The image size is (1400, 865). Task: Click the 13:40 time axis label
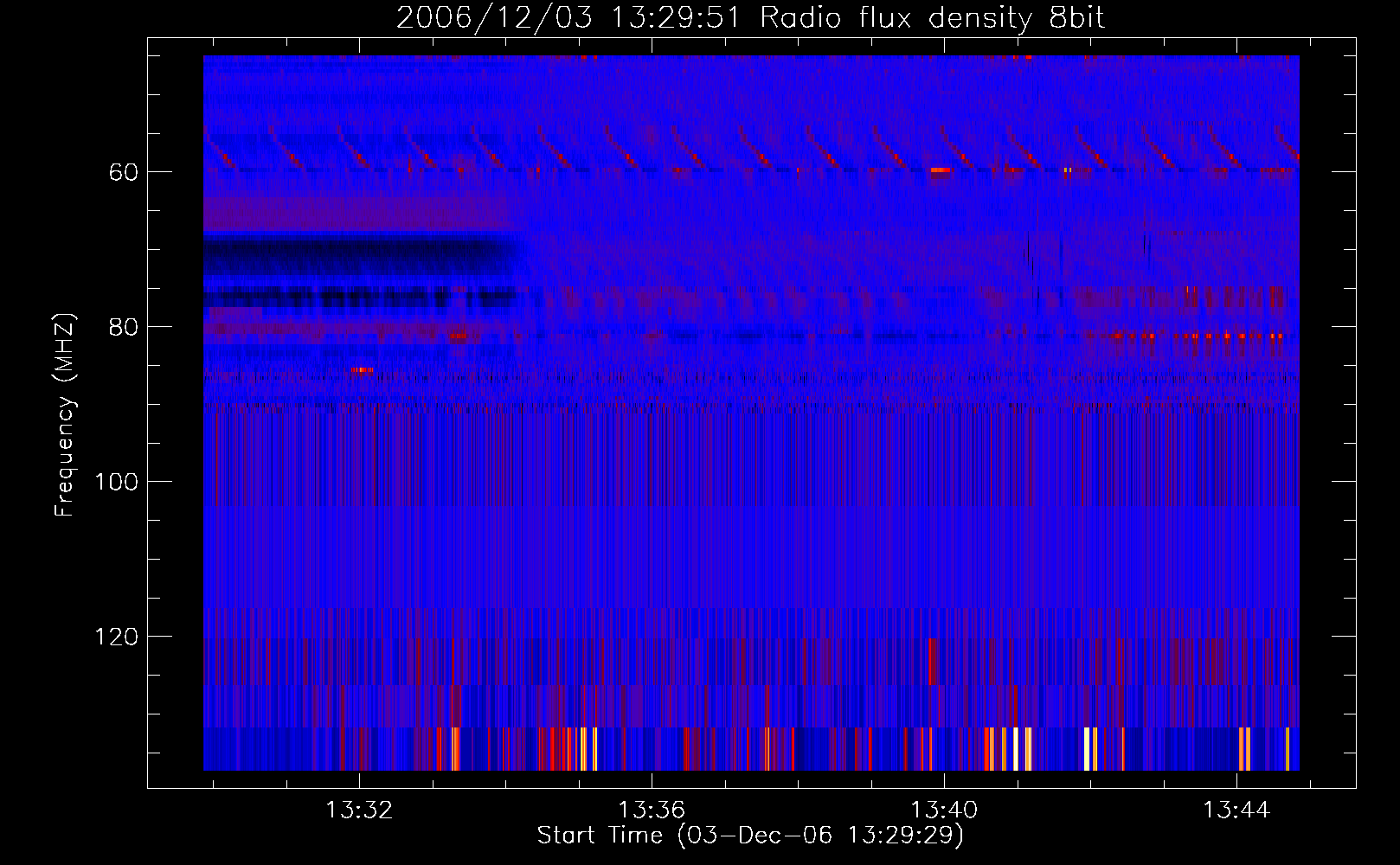[944, 810]
